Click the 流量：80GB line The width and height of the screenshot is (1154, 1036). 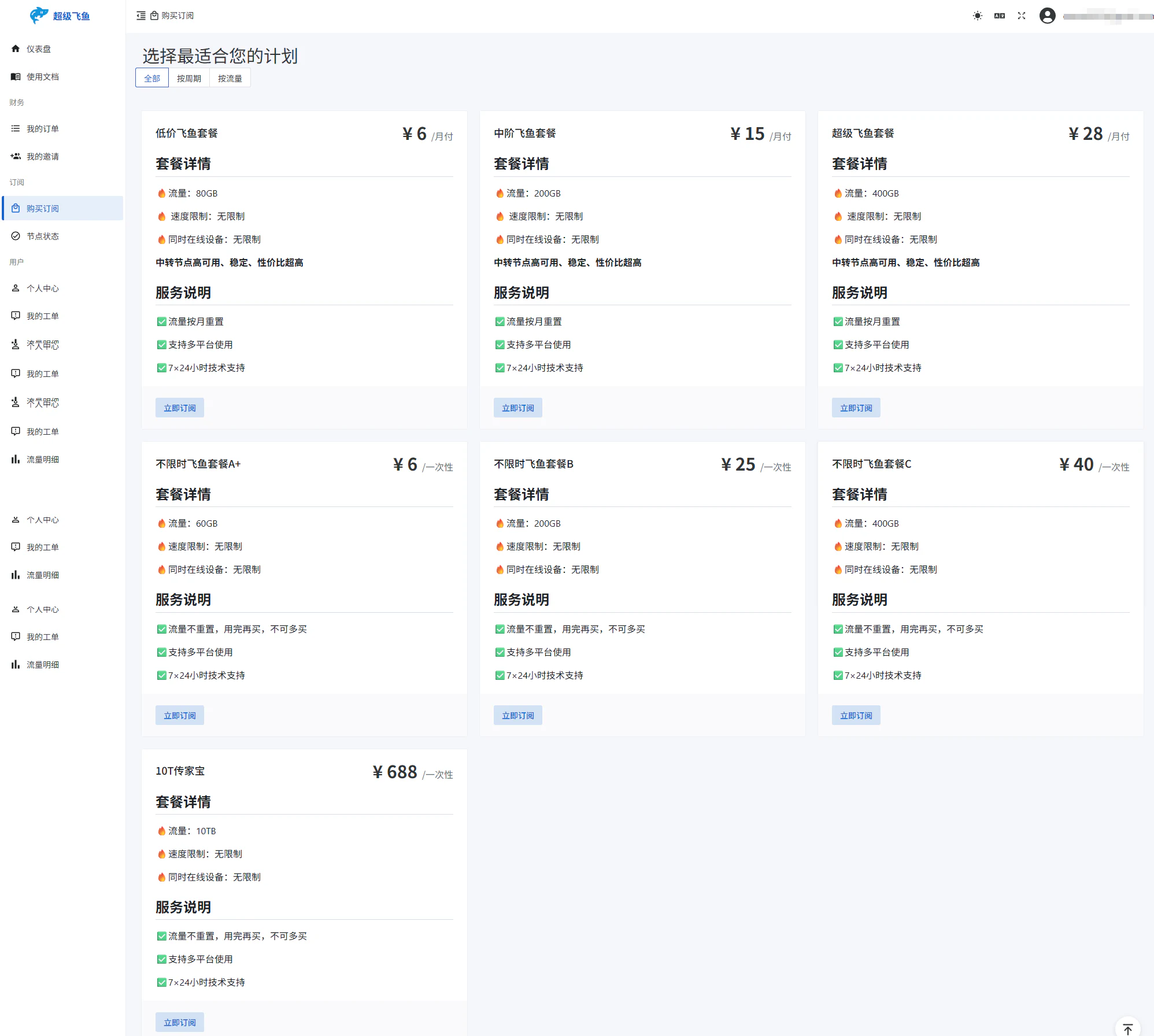pos(187,194)
